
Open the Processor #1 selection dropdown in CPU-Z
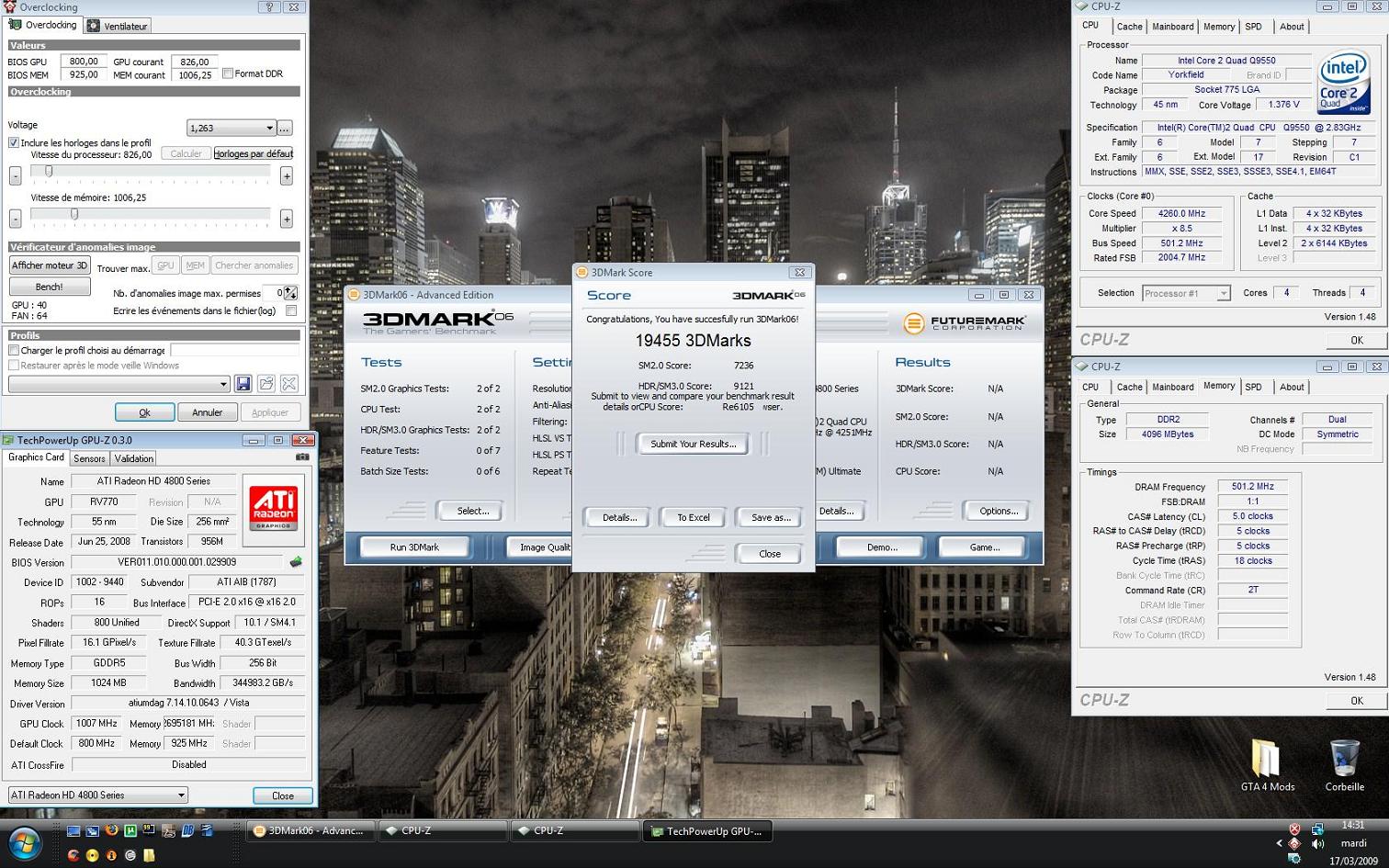(x=1185, y=293)
